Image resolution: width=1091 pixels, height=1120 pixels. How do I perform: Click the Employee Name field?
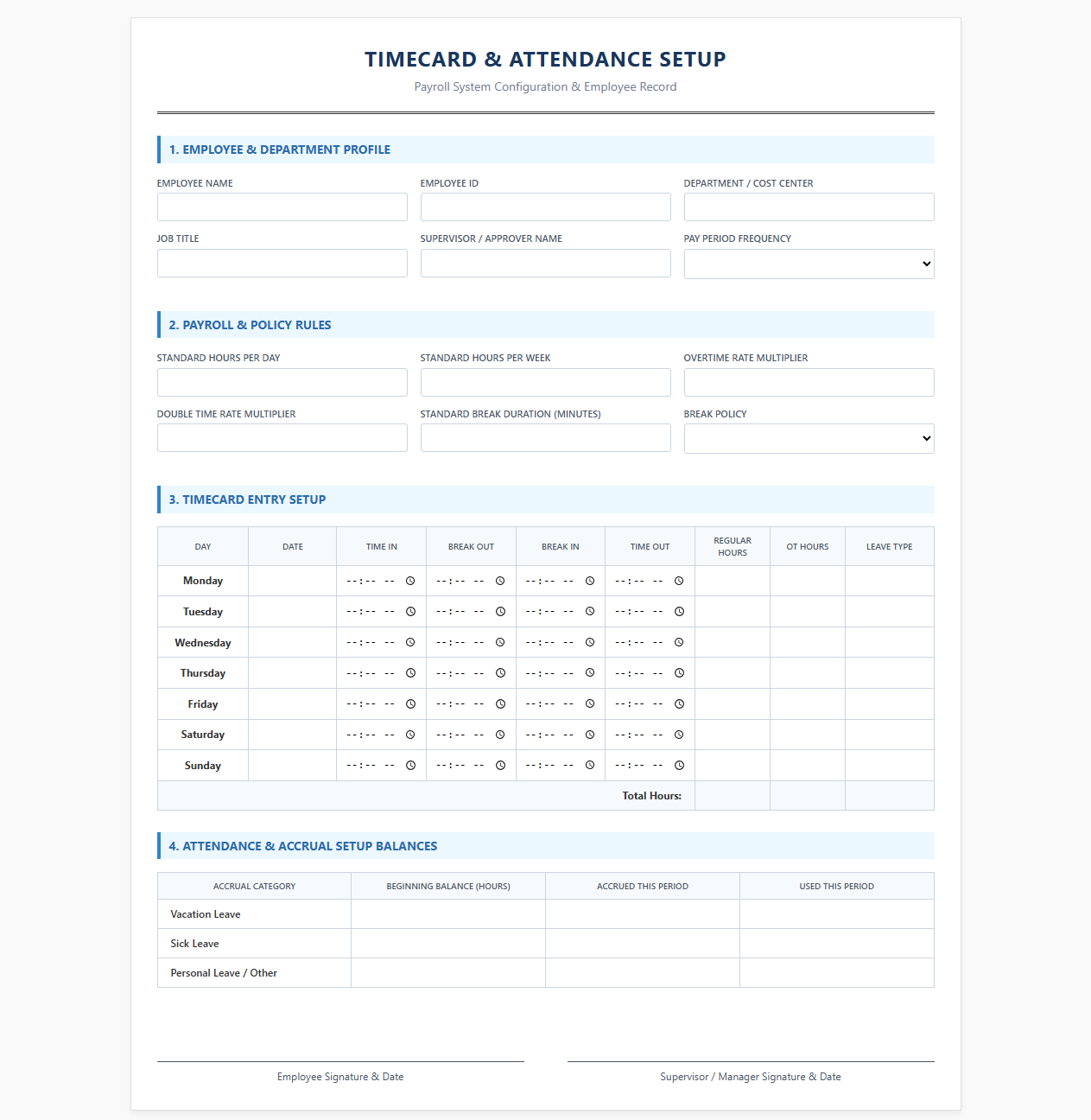282,207
